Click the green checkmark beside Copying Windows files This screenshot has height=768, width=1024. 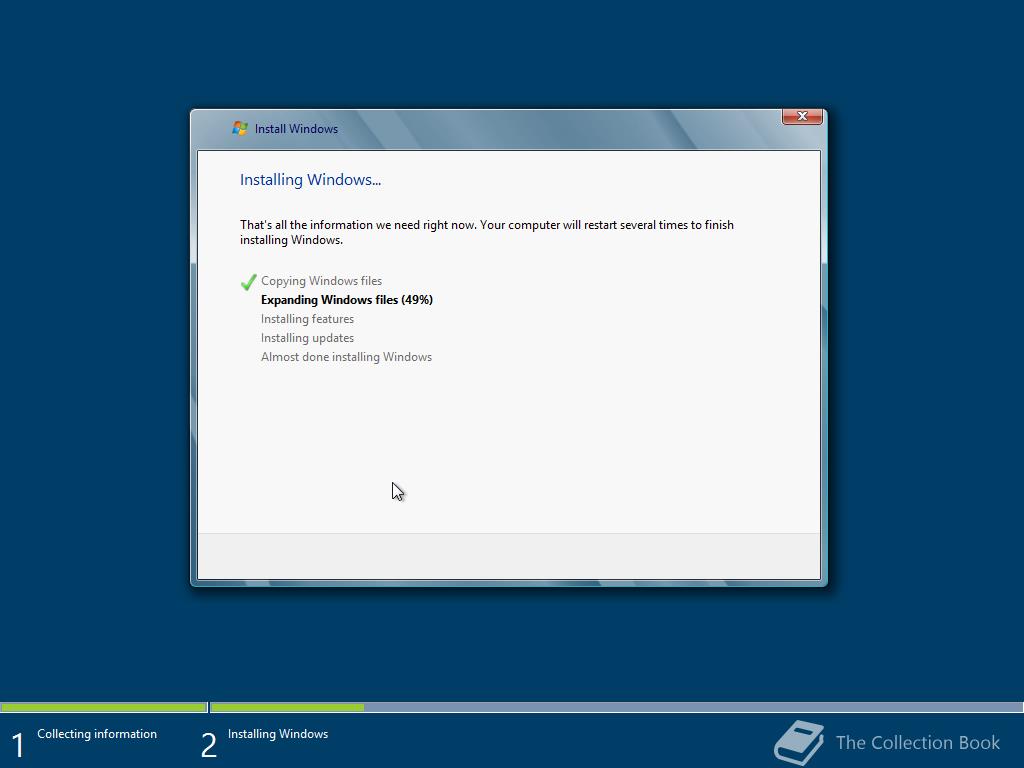pyautogui.click(x=248, y=281)
